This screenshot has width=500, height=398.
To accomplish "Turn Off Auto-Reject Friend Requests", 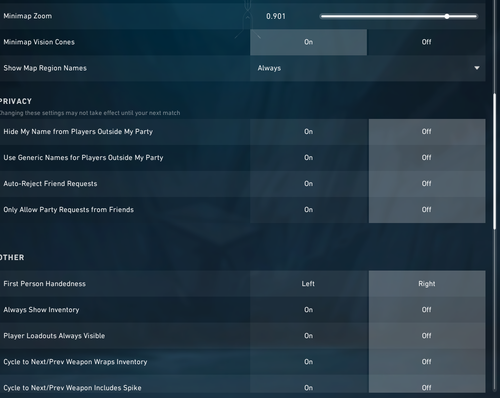I will (427, 184).
